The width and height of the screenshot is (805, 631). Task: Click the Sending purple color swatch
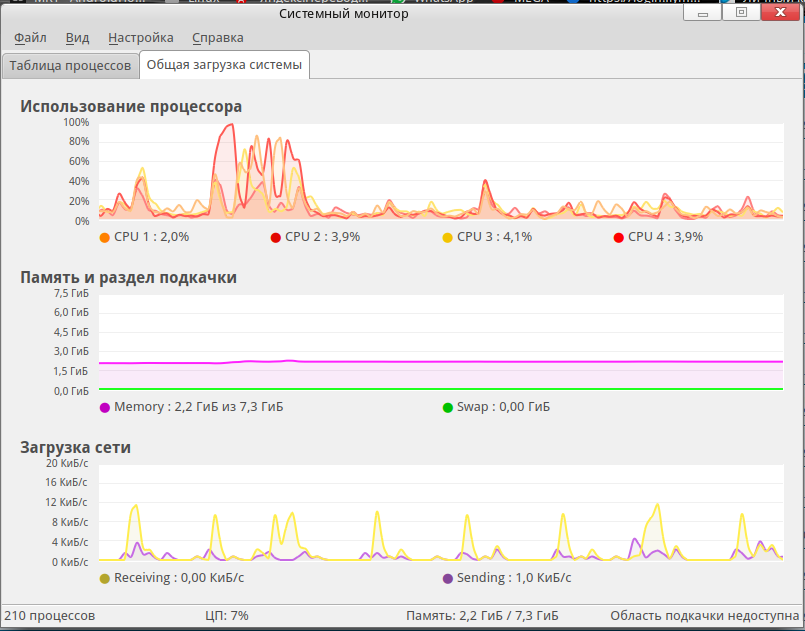pos(447,579)
